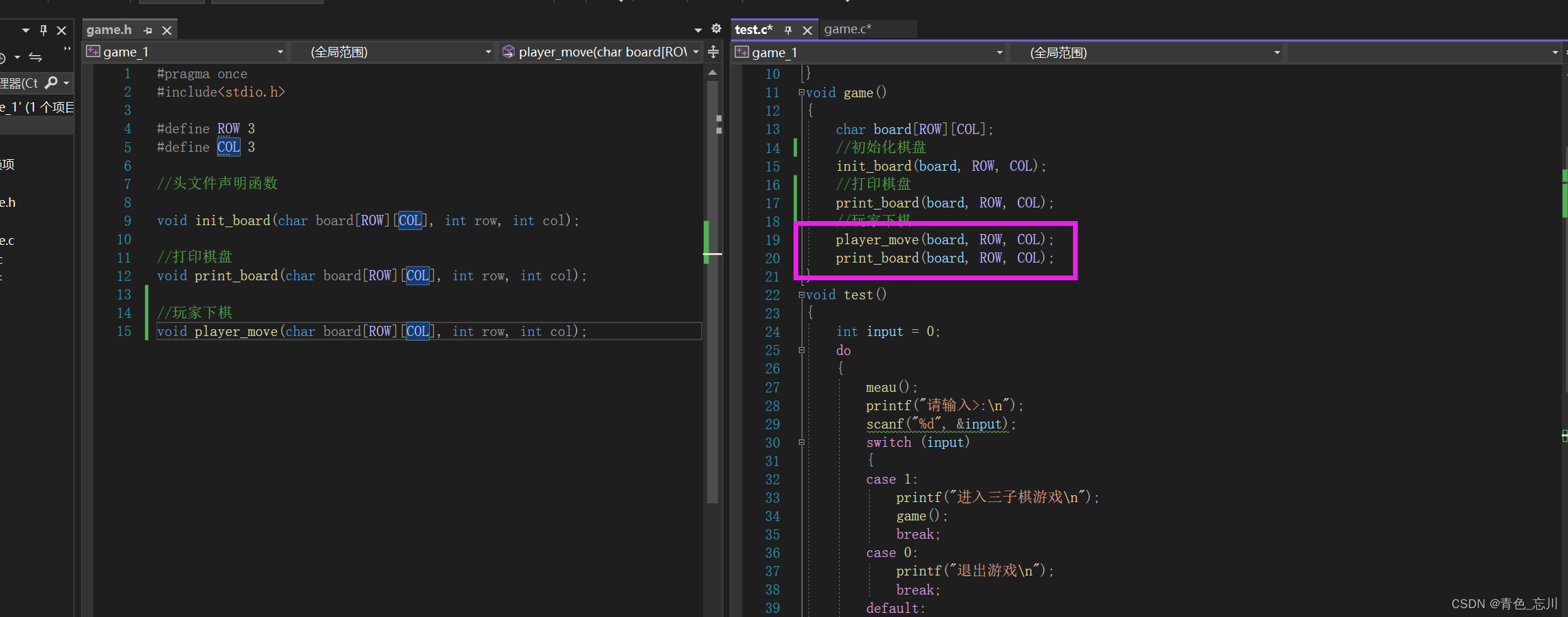Click printf 退出游戏 line
1568x617 pixels.
(x=975, y=571)
